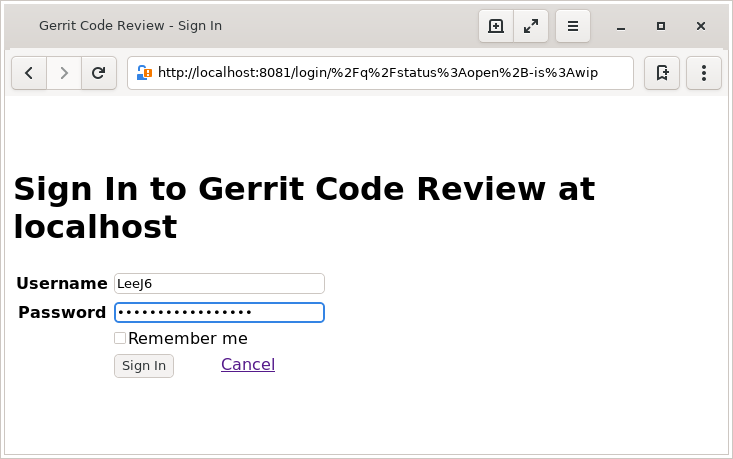
Task: Maximize the browser window
Action: point(661,26)
